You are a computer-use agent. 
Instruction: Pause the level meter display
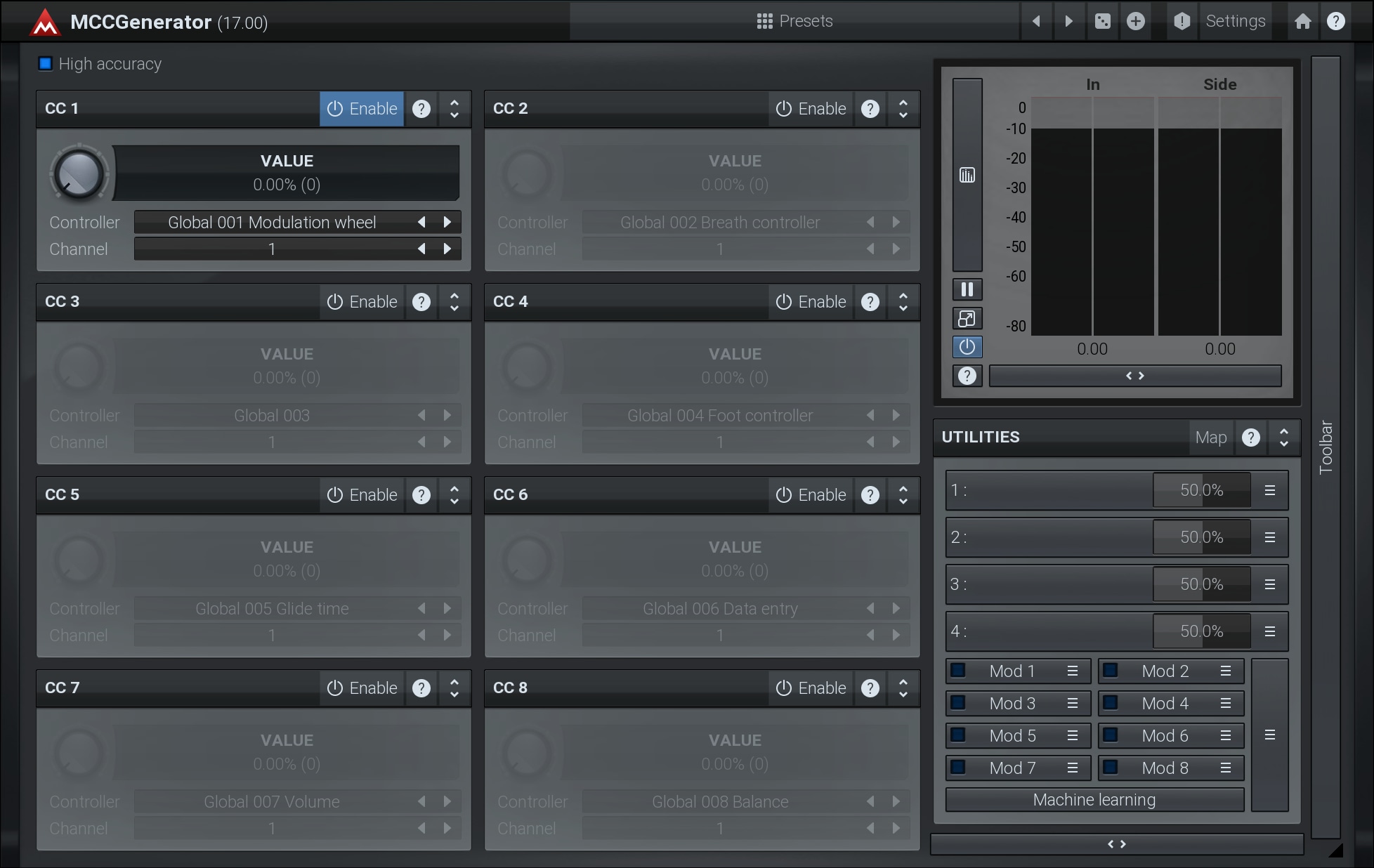pyautogui.click(x=967, y=289)
